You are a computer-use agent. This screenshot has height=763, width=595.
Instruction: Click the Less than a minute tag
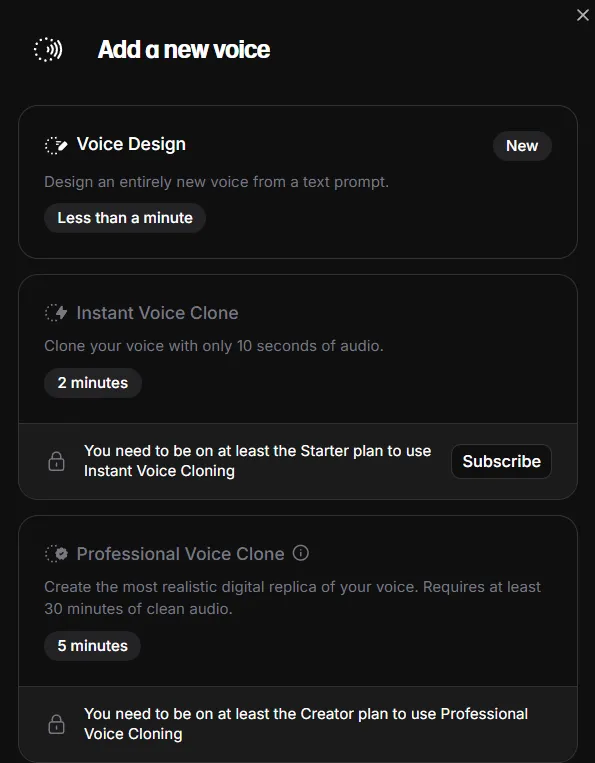[x=125, y=218]
